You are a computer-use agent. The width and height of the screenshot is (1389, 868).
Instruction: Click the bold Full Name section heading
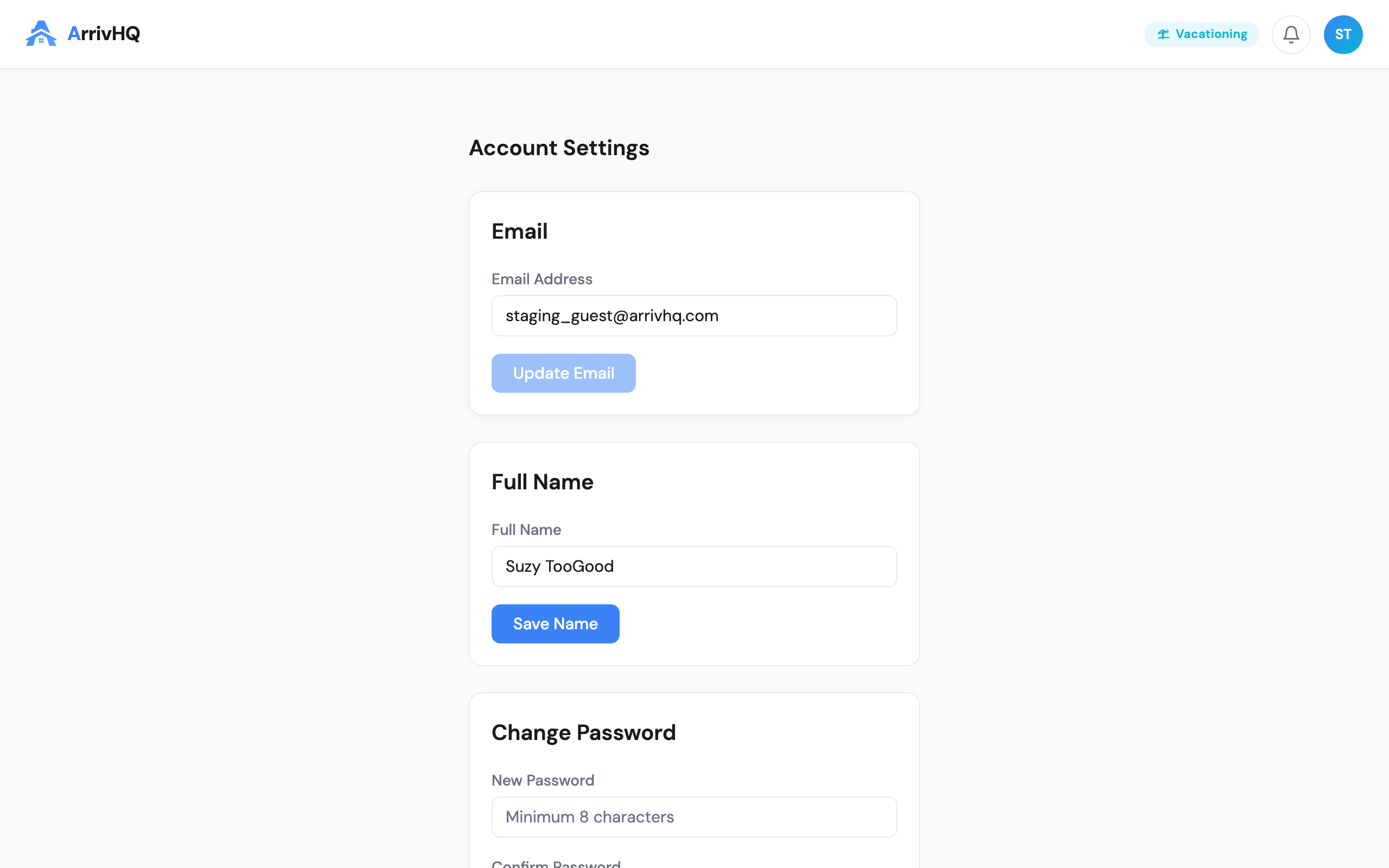pos(542,482)
